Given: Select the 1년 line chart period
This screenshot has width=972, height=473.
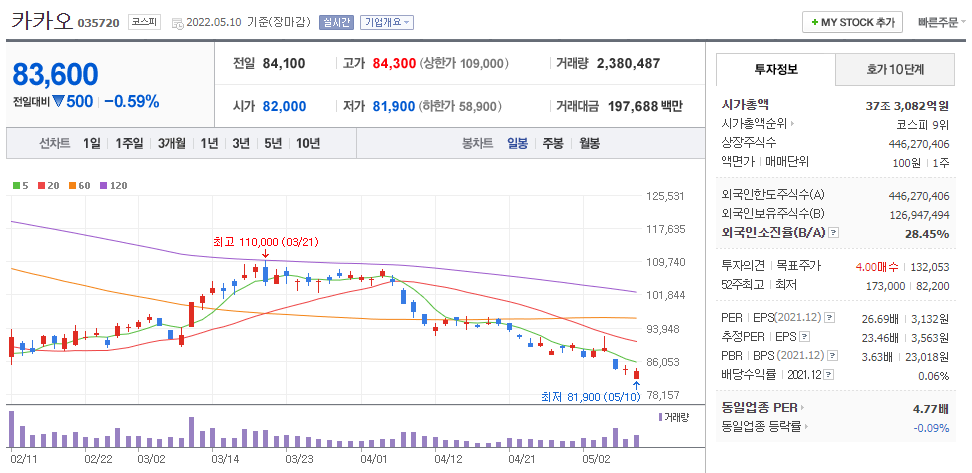Looking at the screenshot, I should pyautogui.click(x=209, y=144).
